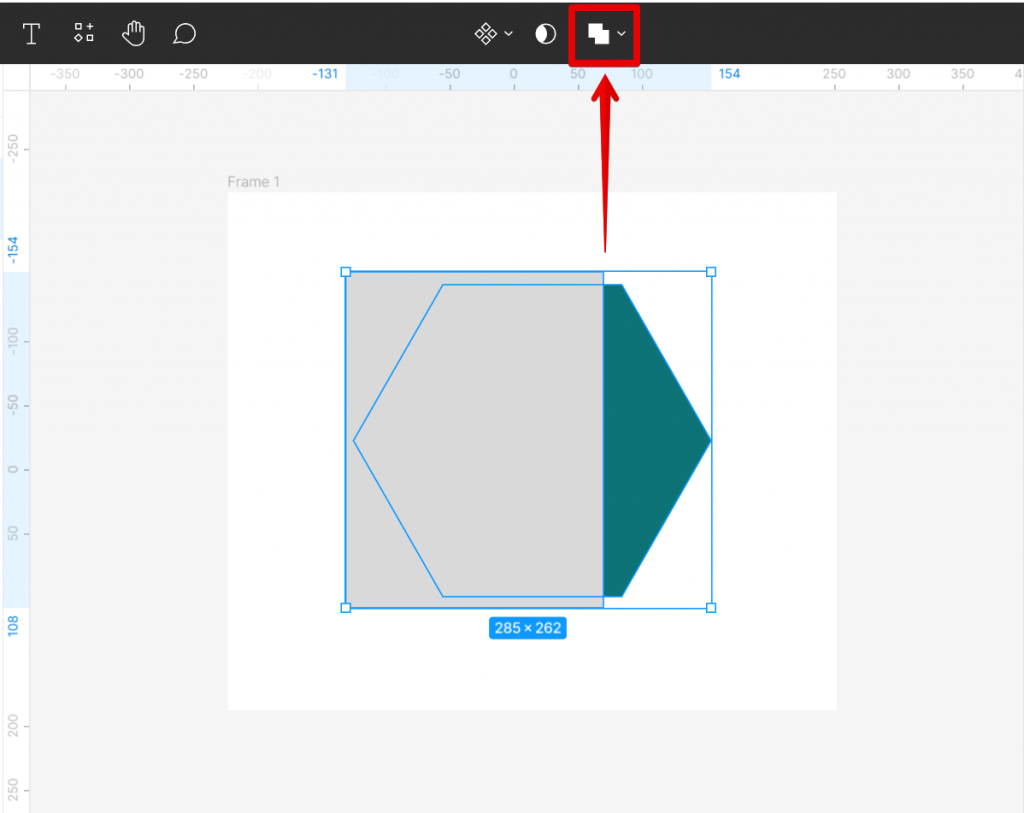The width and height of the screenshot is (1024, 813).
Task: Click the Frame 1 title label
Action: 253,181
